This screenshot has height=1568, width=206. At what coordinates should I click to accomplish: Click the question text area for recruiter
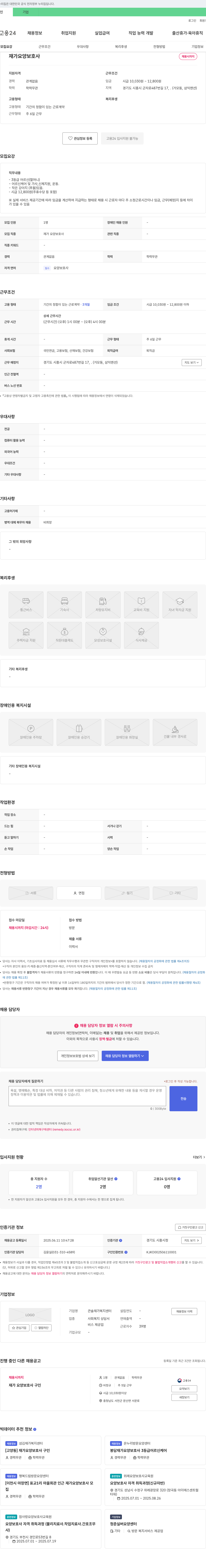[88, 1096]
